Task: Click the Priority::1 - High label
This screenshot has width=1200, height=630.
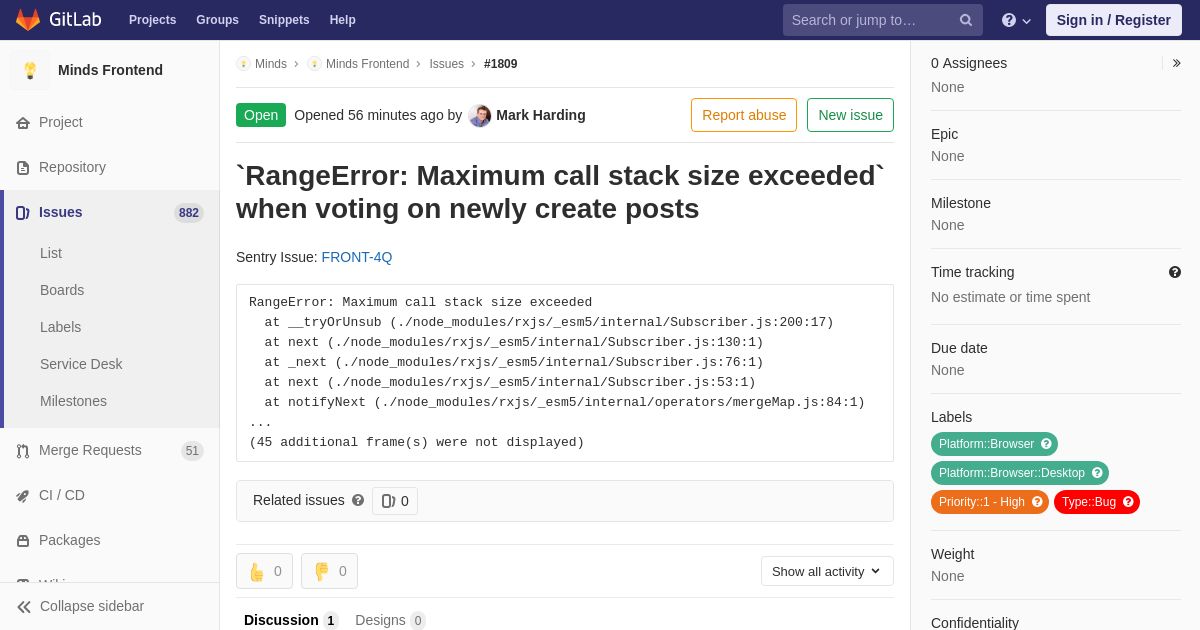Action: tap(990, 502)
